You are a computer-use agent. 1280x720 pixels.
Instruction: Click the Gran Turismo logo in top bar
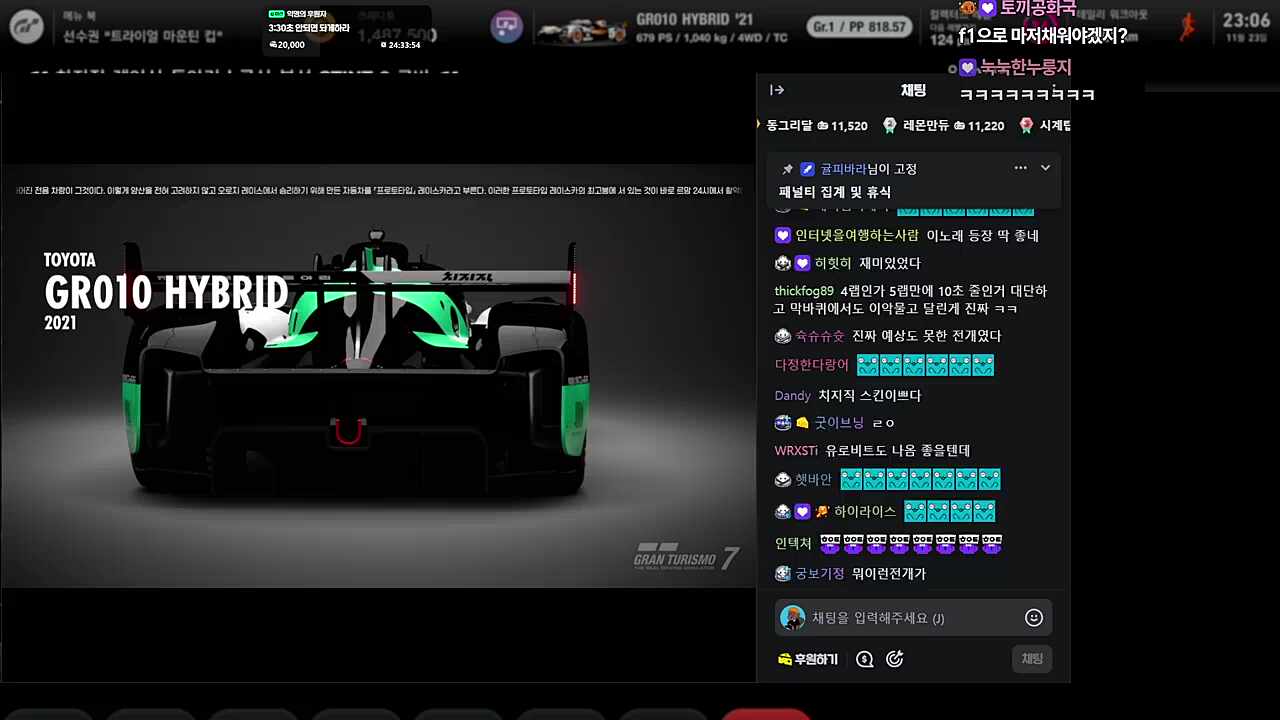coord(27,27)
